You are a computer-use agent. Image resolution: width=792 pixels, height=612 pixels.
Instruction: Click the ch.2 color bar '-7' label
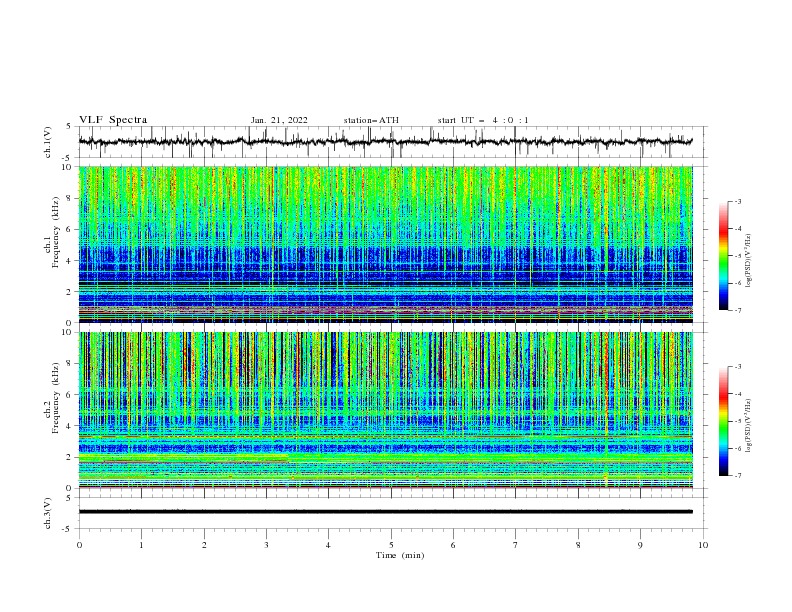[737, 475]
